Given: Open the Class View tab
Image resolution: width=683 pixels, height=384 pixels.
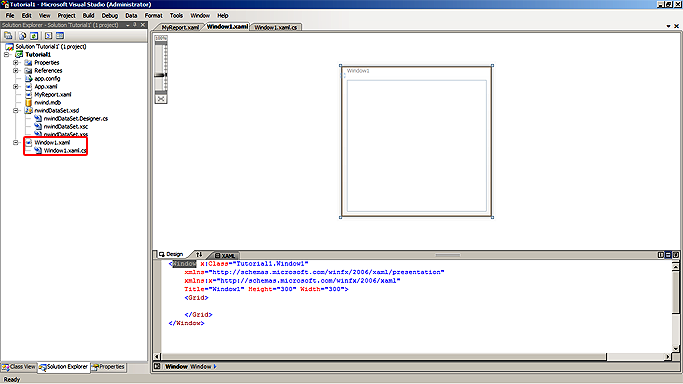Looking at the screenshot, I should (19, 367).
